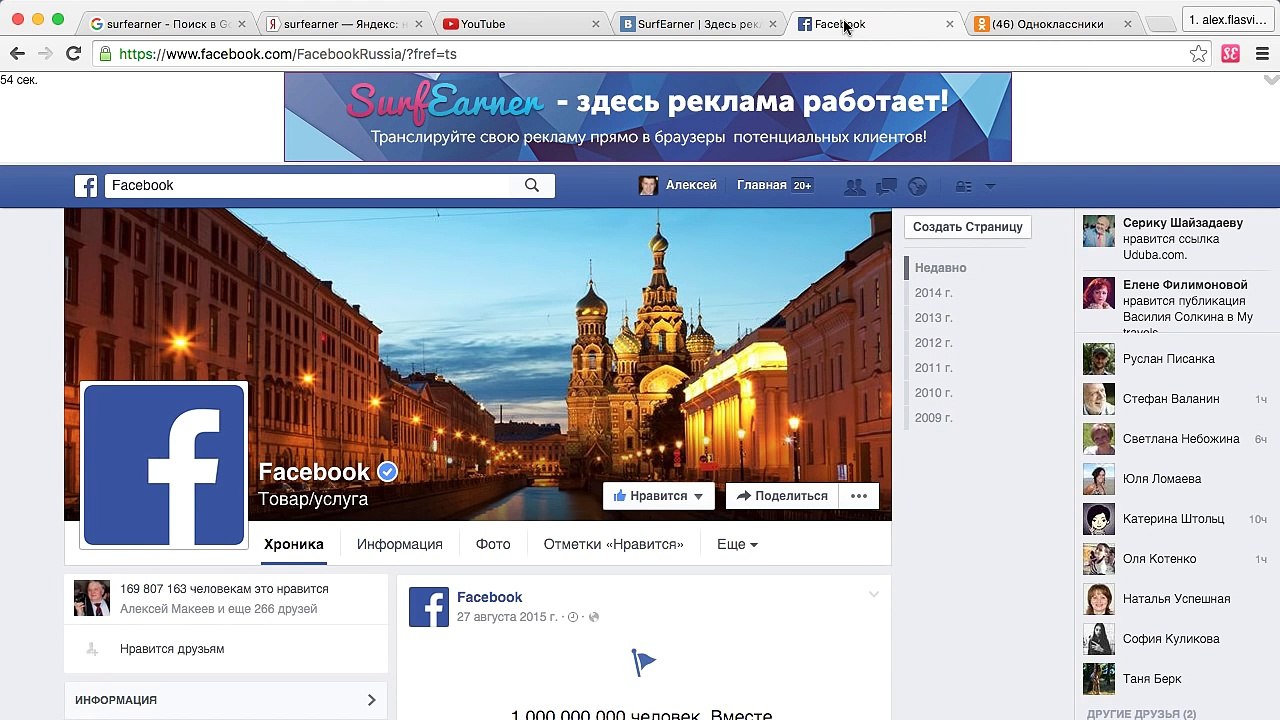Open the notifications globe icon
1280x720 pixels.
click(x=917, y=186)
